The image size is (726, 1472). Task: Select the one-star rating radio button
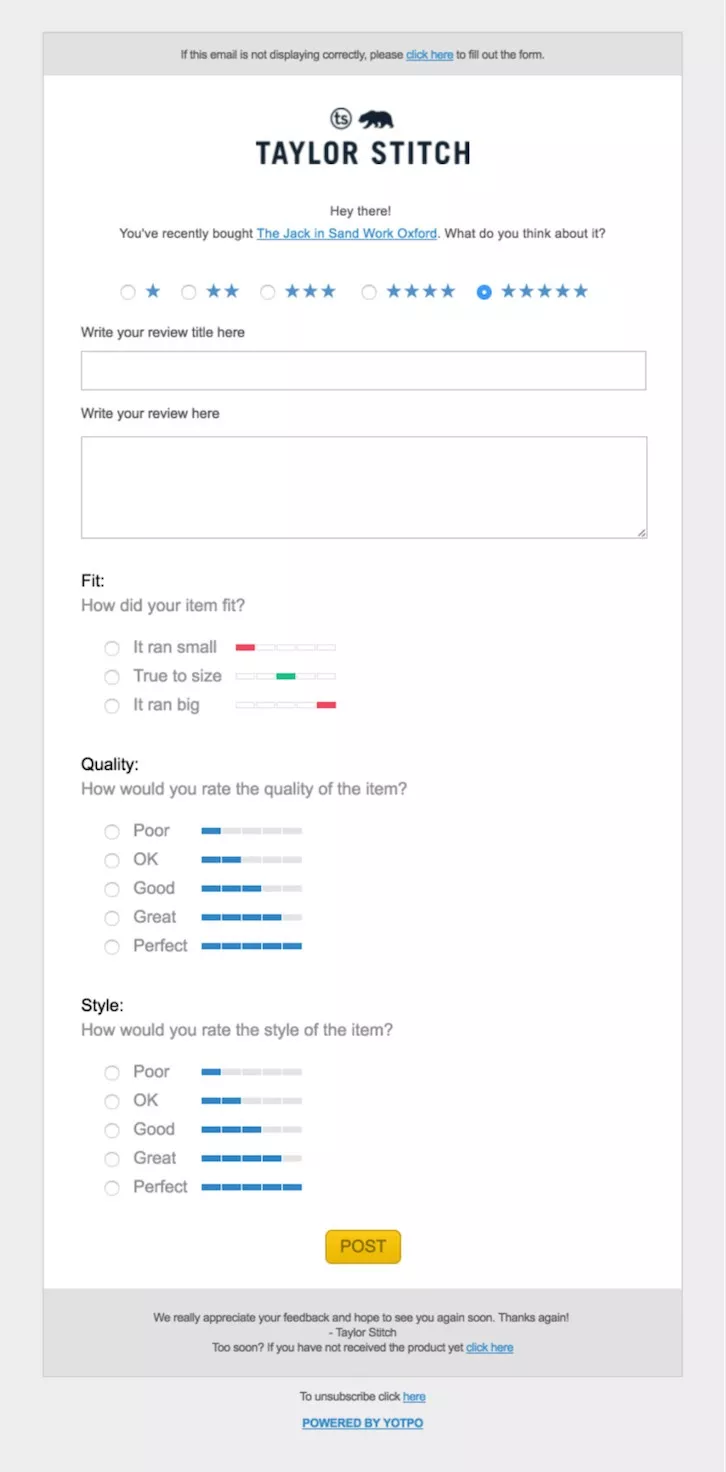[x=128, y=293]
